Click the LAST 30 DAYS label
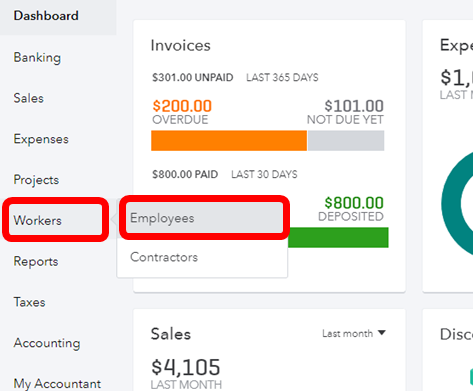The height and width of the screenshot is (391, 473). 264,174
